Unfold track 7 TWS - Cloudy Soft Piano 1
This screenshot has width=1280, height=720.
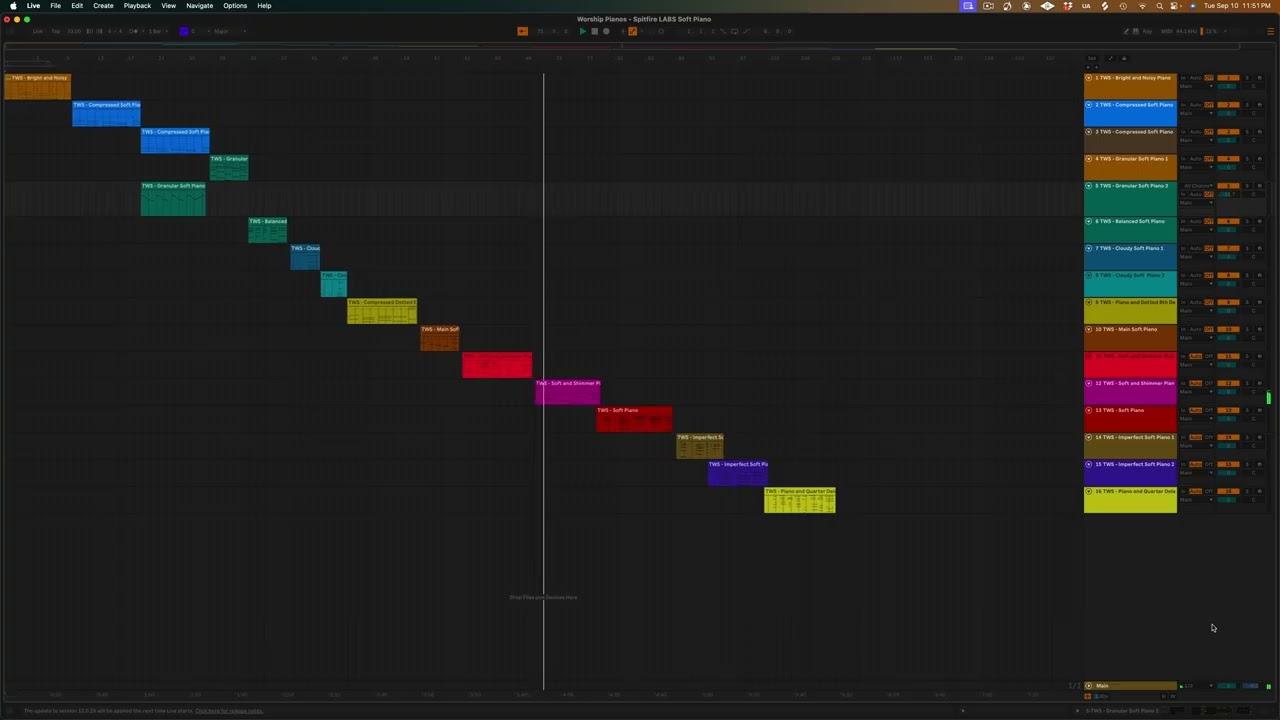[x=1089, y=248]
